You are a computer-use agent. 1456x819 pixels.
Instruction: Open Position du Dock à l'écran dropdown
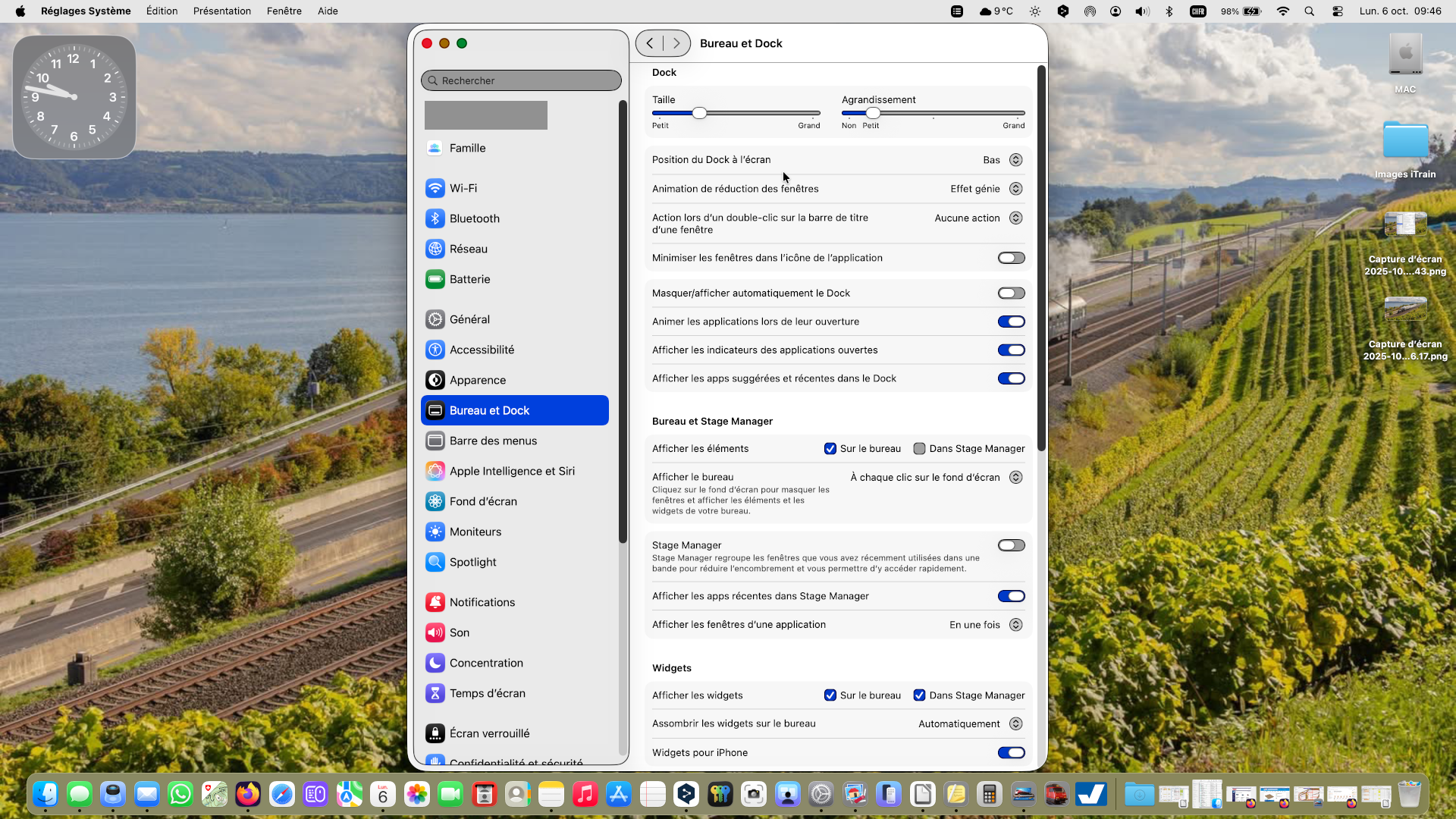click(1015, 160)
